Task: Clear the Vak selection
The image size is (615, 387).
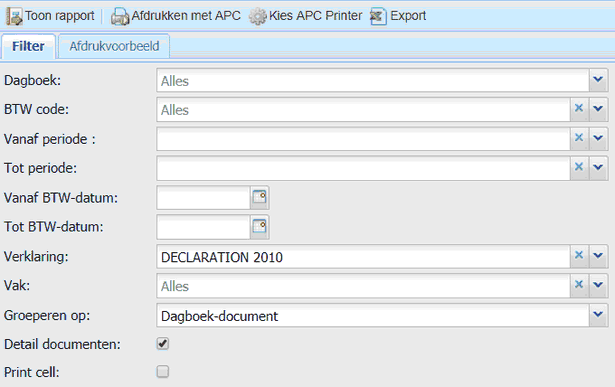Action: click(x=579, y=285)
